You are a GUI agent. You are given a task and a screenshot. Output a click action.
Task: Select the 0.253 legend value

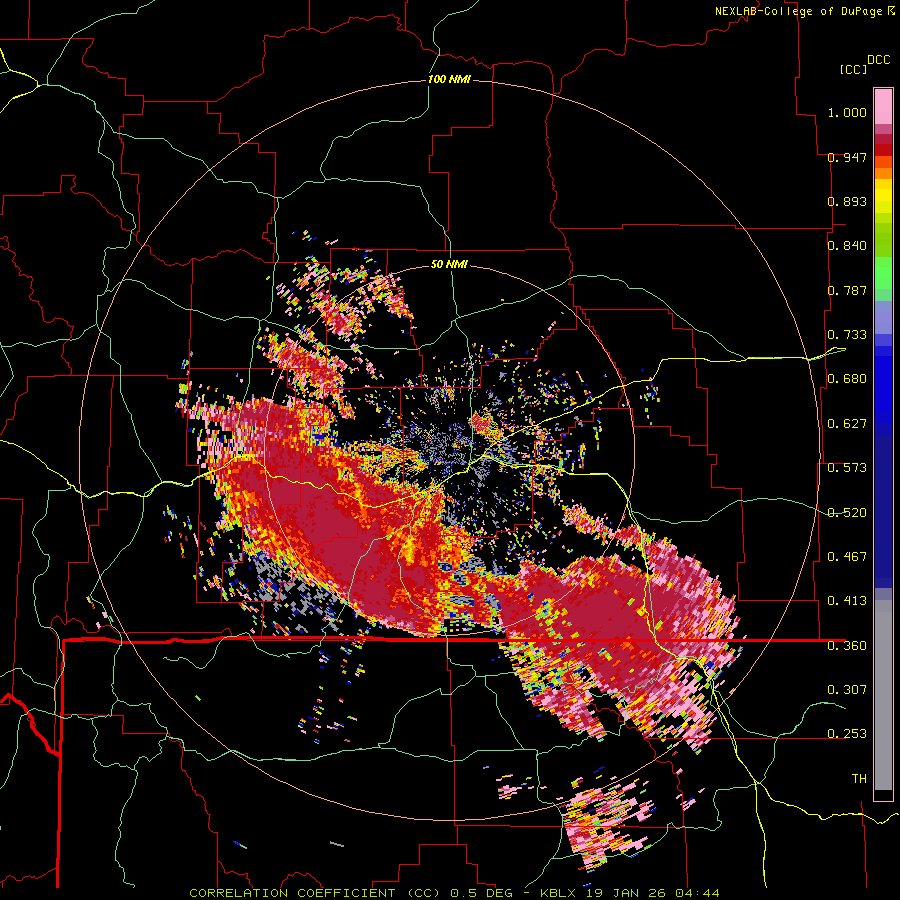tap(847, 734)
